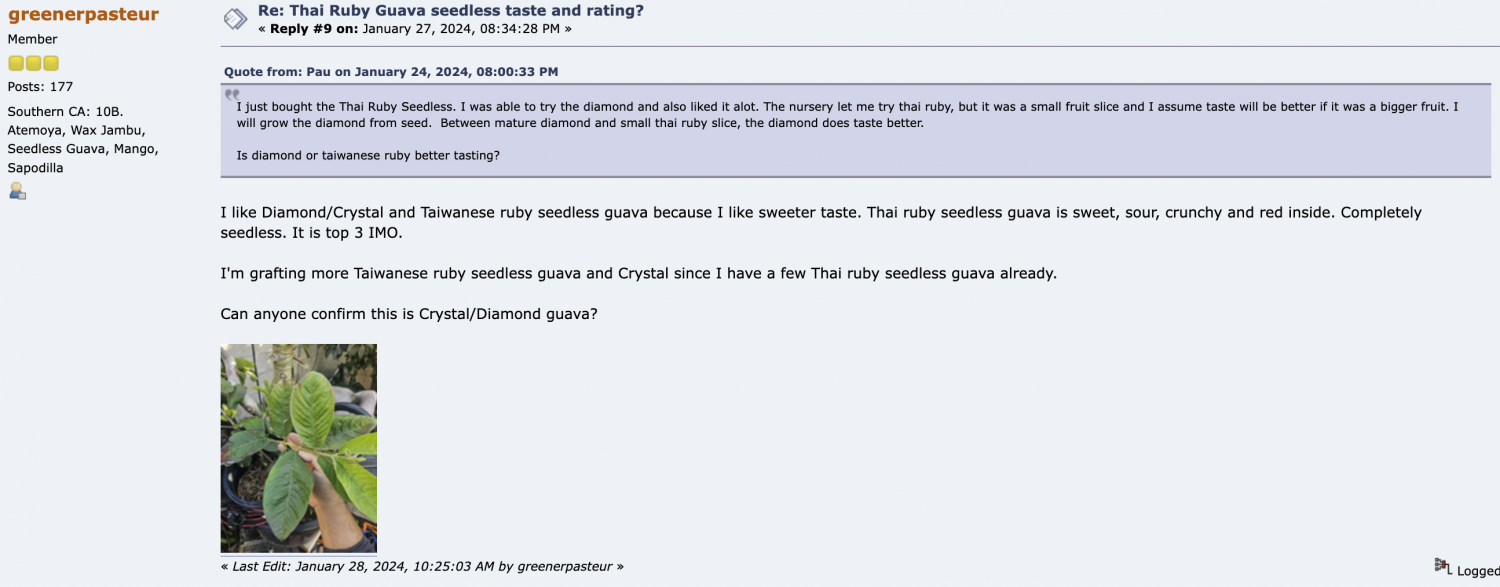
Task: Open the post title link about Thai Ruby Guava
Action: [450, 11]
